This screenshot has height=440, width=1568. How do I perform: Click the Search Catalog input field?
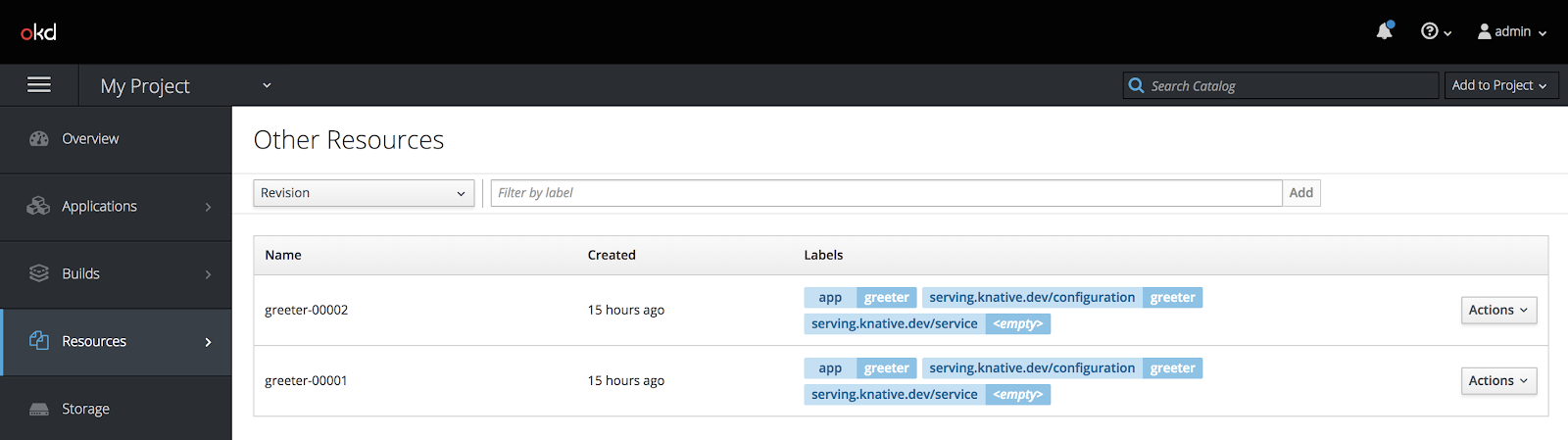pos(1292,86)
